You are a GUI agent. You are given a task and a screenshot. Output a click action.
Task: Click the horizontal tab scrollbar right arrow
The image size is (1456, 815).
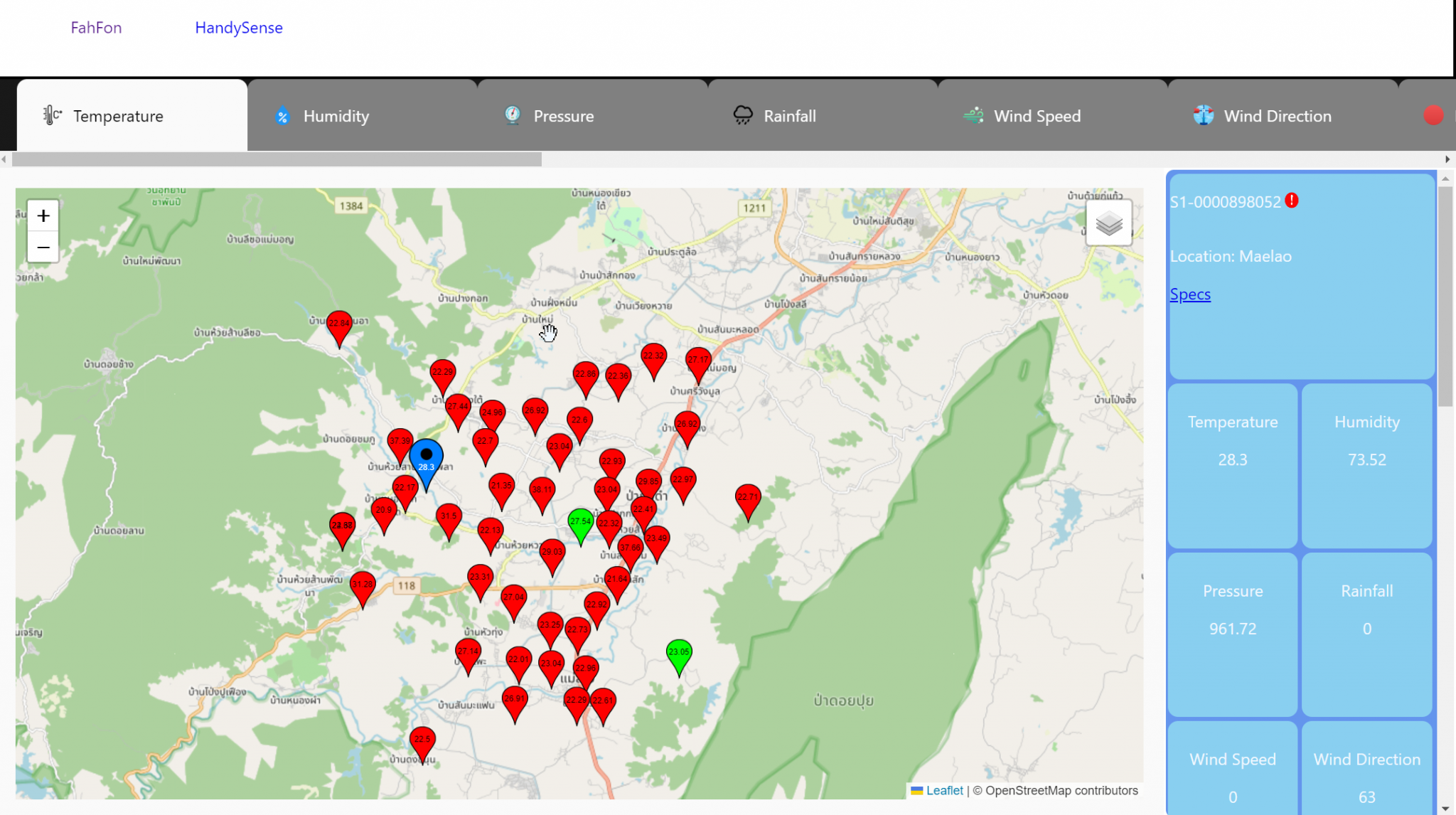click(x=1447, y=159)
